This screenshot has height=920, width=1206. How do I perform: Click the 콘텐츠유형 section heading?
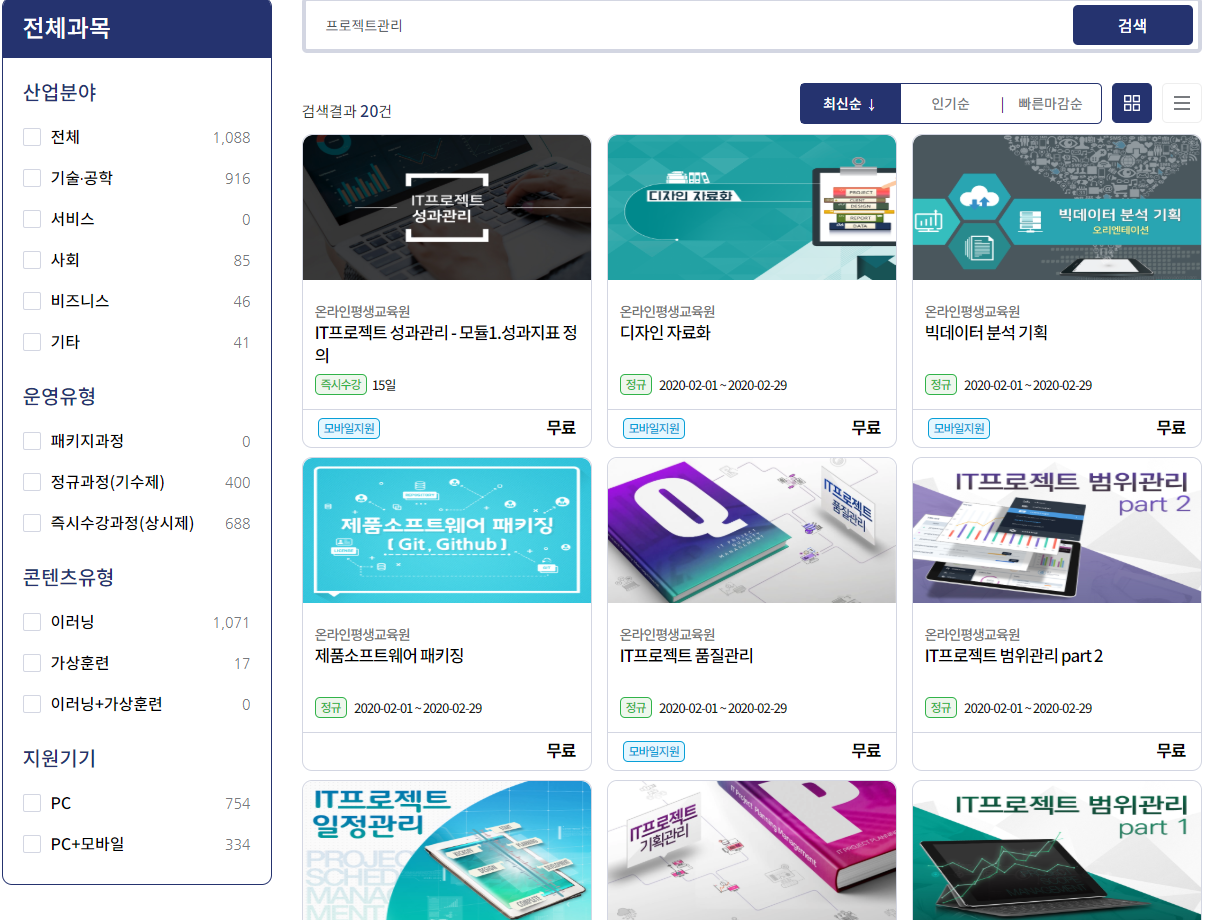pos(69,578)
